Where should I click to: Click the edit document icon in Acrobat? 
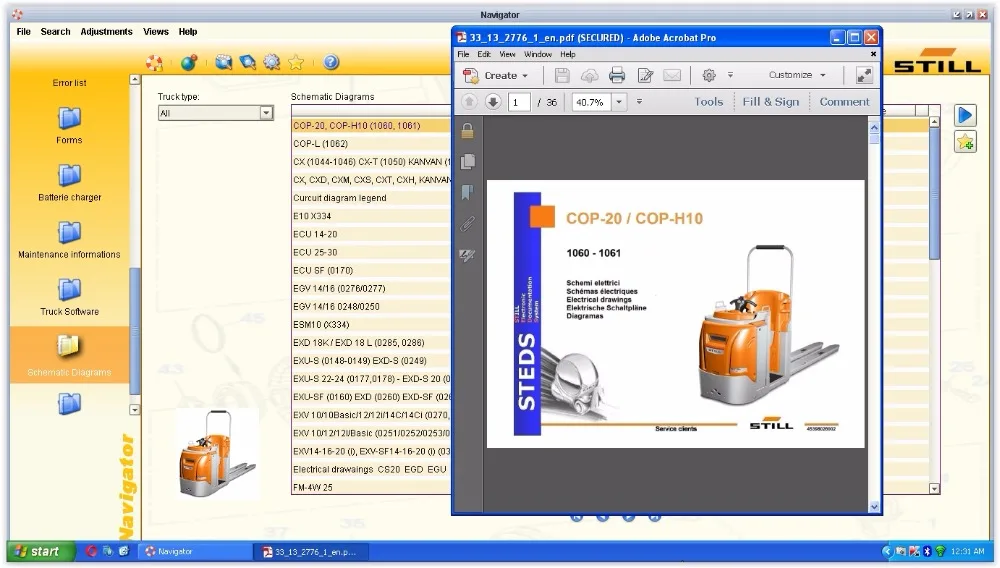click(645, 76)
